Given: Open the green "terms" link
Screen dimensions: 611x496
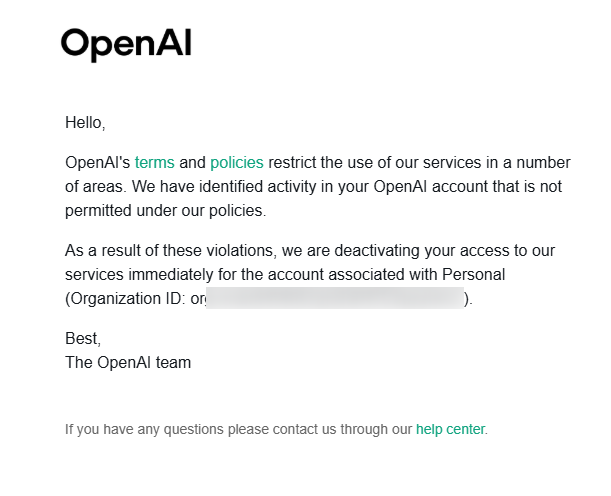Looking at the screenshot, I should (x=154, y=162).
